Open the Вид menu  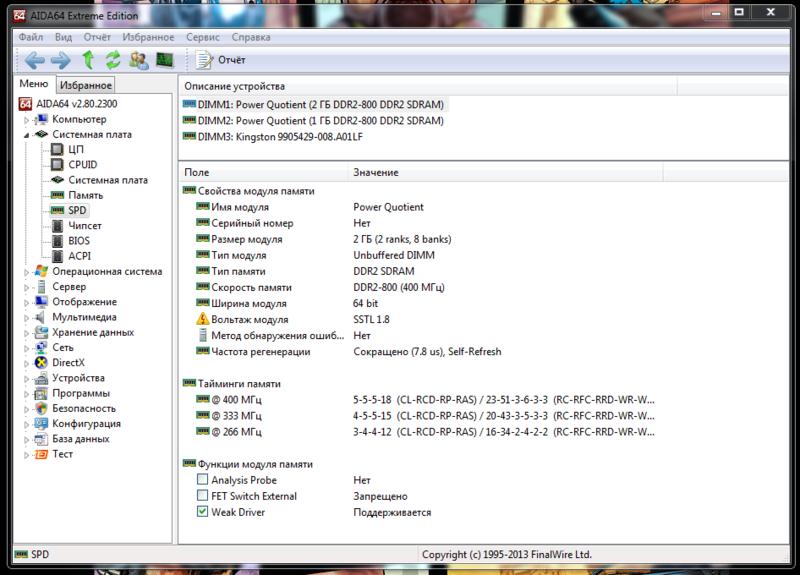(x=63, y=37)
